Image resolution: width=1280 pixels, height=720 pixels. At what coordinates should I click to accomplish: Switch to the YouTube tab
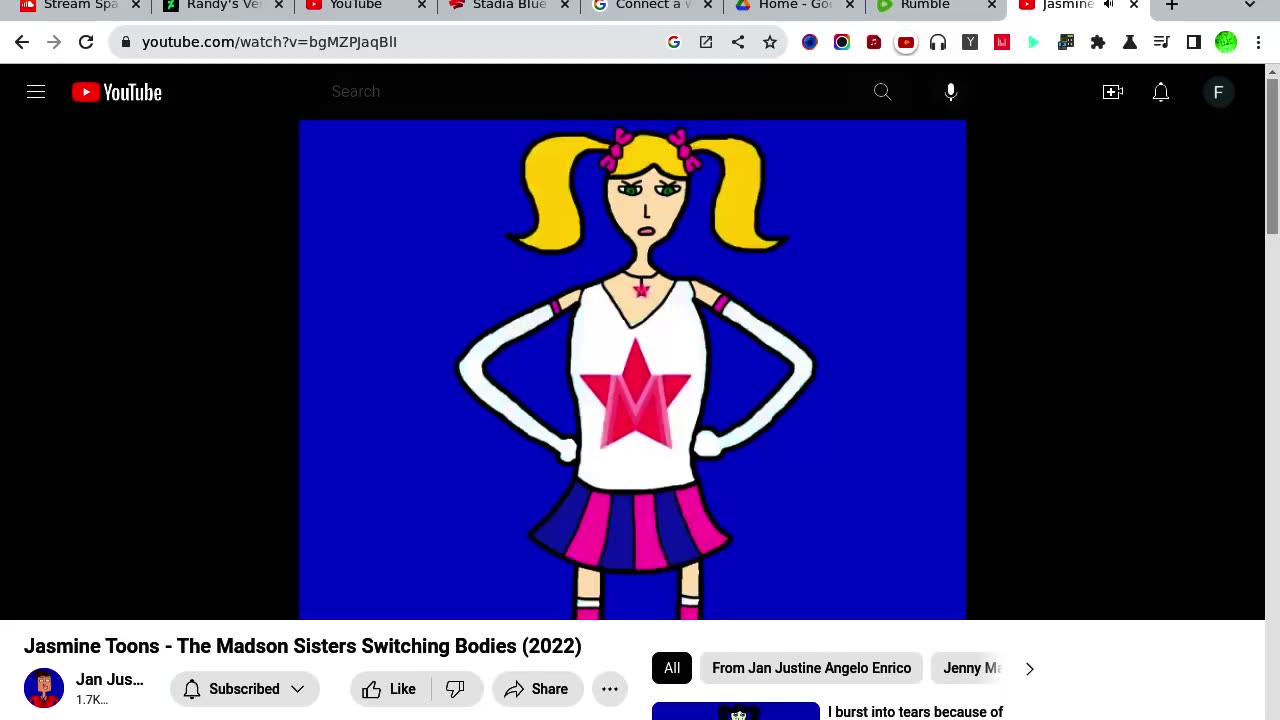coord(367,5)
